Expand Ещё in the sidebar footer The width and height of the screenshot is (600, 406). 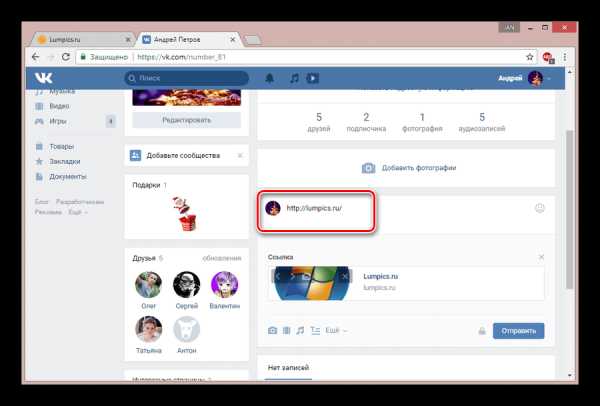78,212
